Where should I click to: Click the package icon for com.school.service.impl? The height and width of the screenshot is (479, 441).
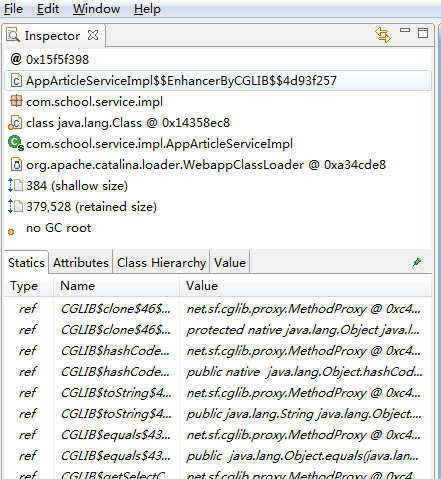[x=16, y=101]
